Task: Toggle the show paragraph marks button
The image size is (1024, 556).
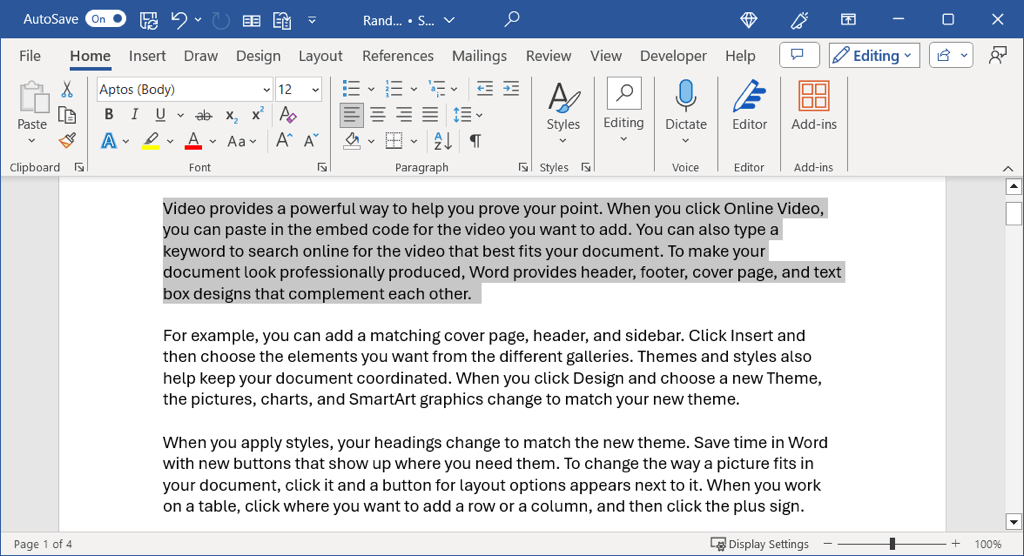Action: tap(475, 141)
